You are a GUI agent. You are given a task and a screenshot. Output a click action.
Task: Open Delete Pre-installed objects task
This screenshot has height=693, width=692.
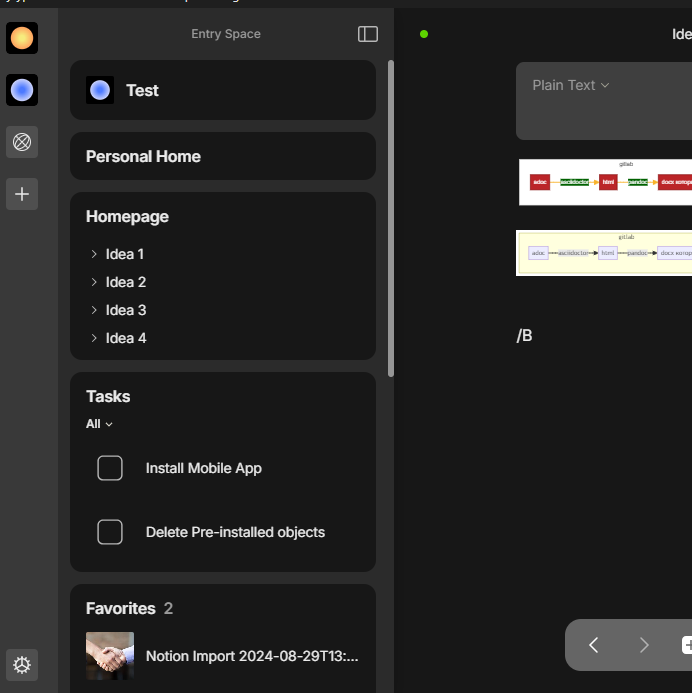(x=236, y=532)
